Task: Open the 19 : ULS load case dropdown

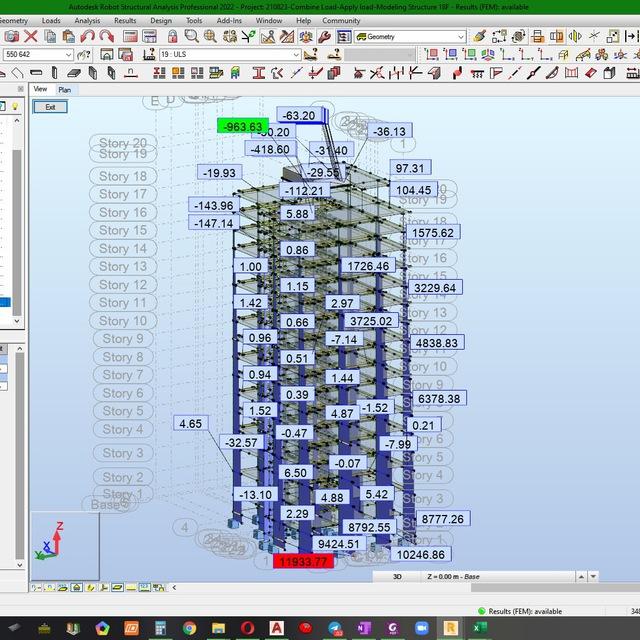Action: tap(231, 54)
